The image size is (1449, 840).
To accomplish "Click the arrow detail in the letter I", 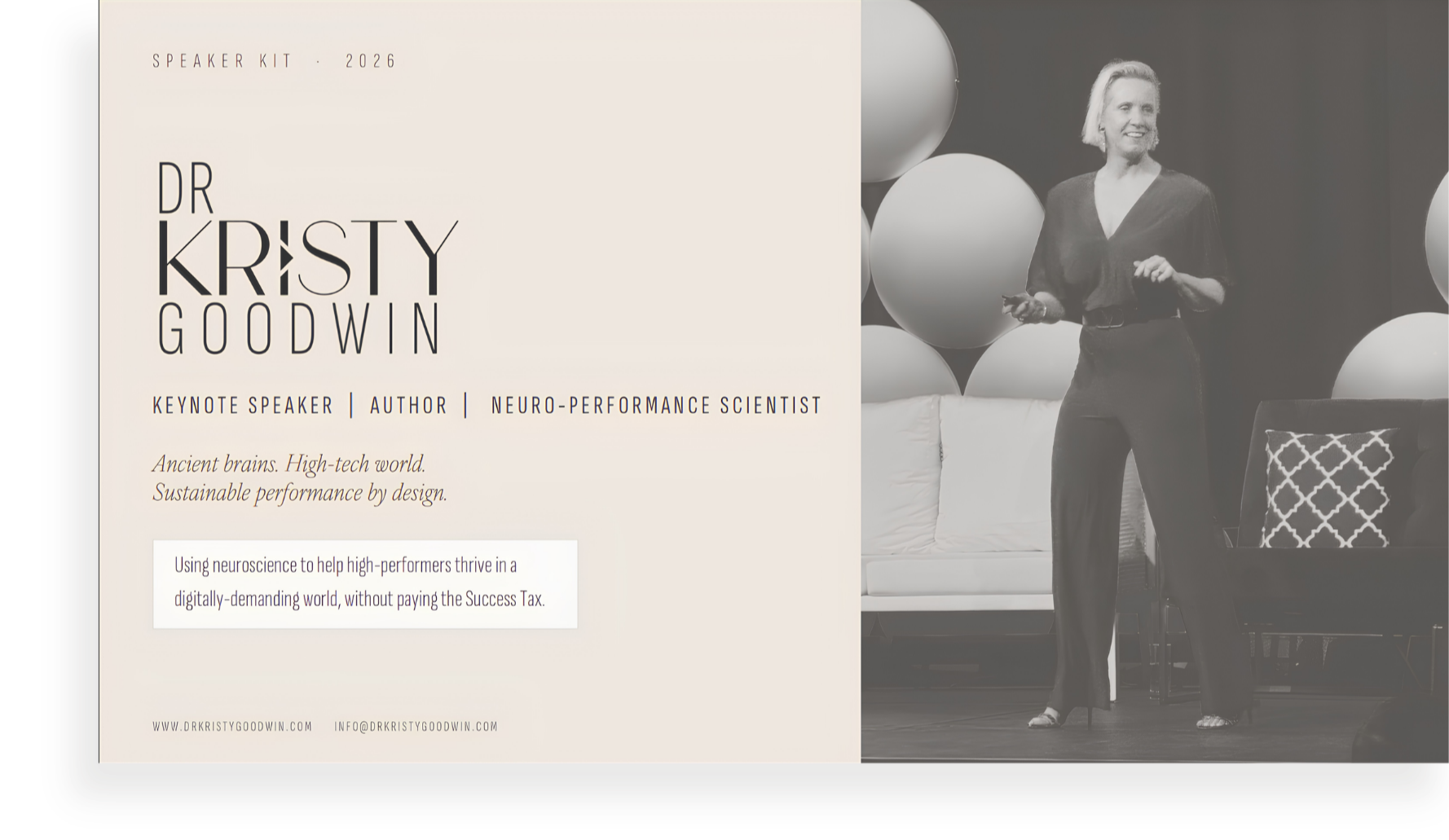I will pyautogui.click(x=285, y=257).
